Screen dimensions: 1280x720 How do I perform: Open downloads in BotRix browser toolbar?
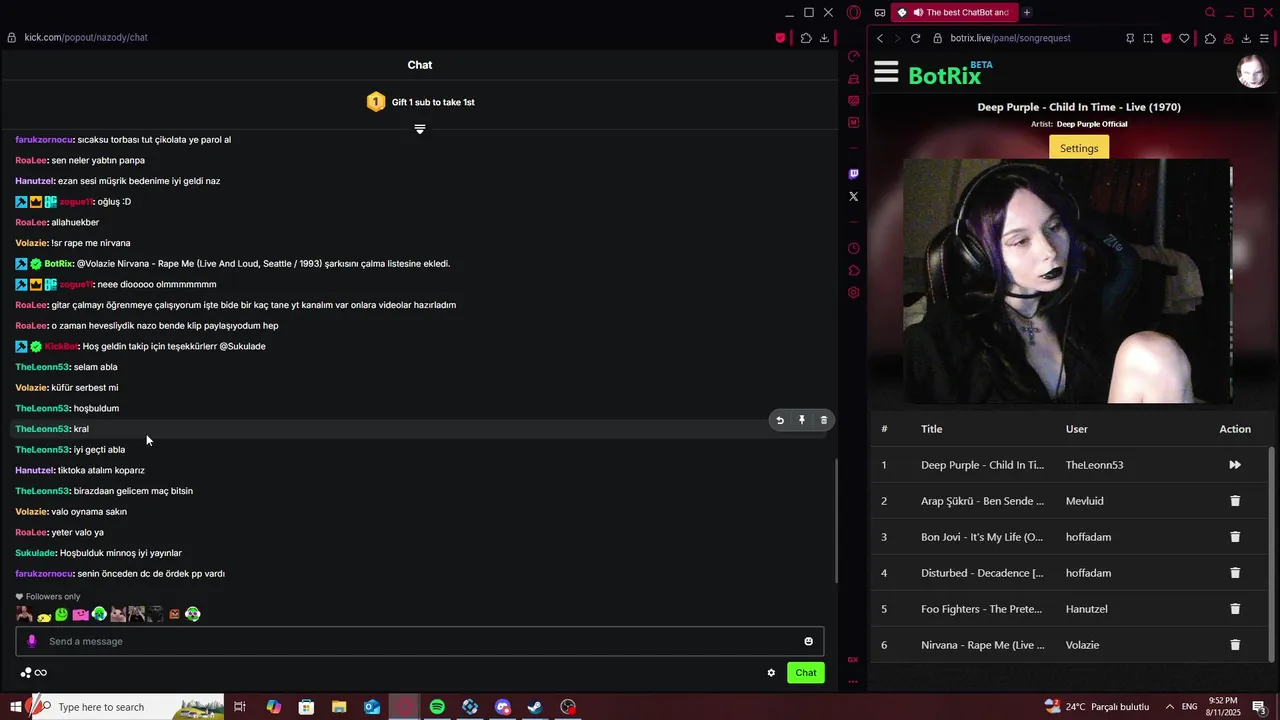coord(1246,38)
